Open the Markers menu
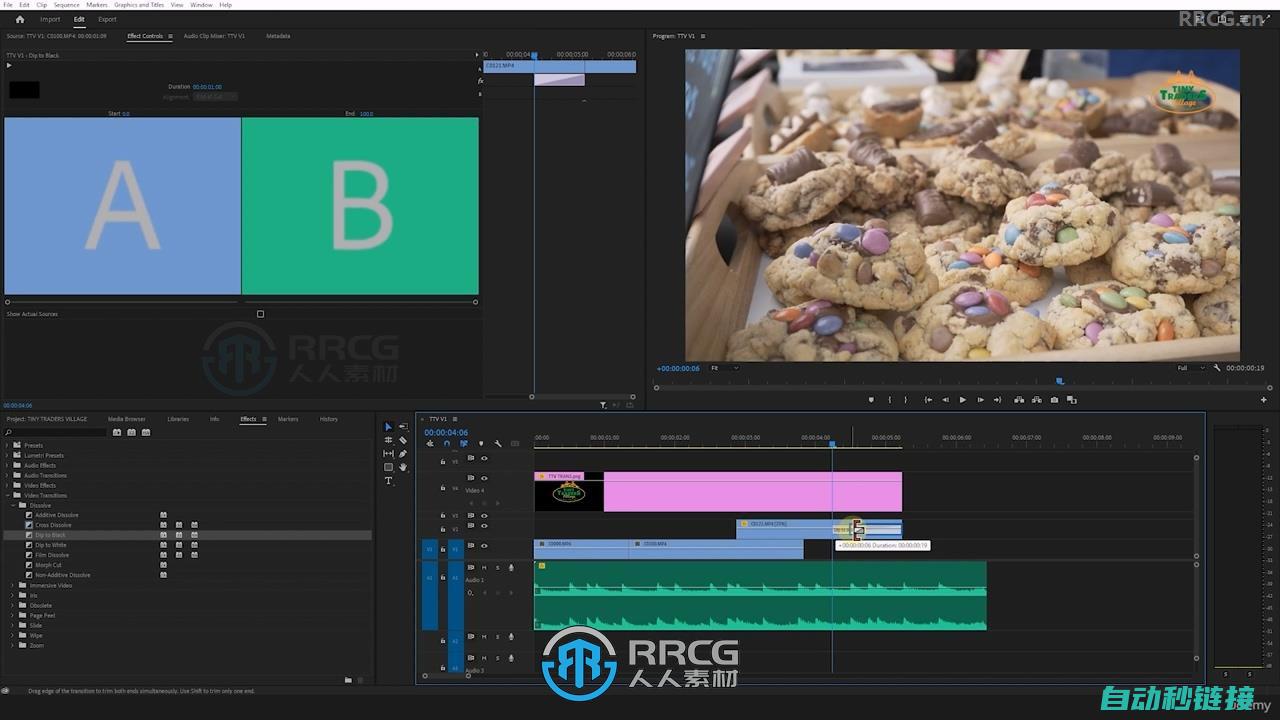The image size is (1280, 720). pos(97,5)
